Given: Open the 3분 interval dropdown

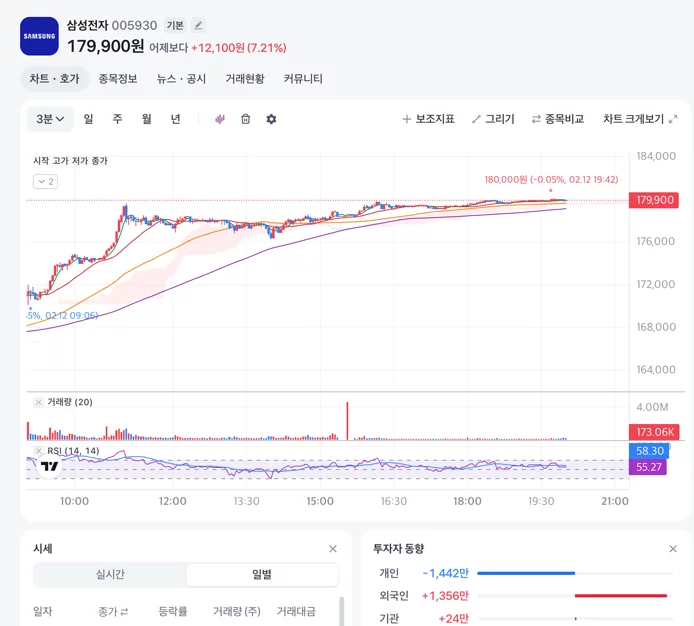Looking at the screenshot, I should [x=50, y=119].
